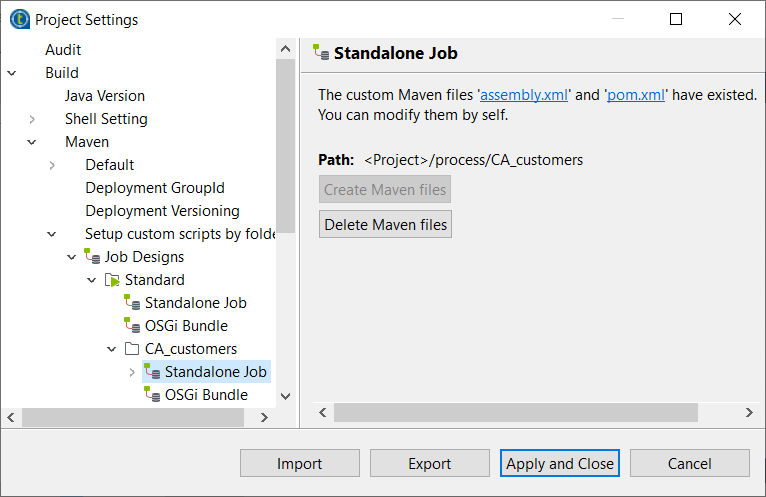Click the OSGi Bundle icon under Standard
This screenshot has height=497, width=766.
click(x=132, y=326)
